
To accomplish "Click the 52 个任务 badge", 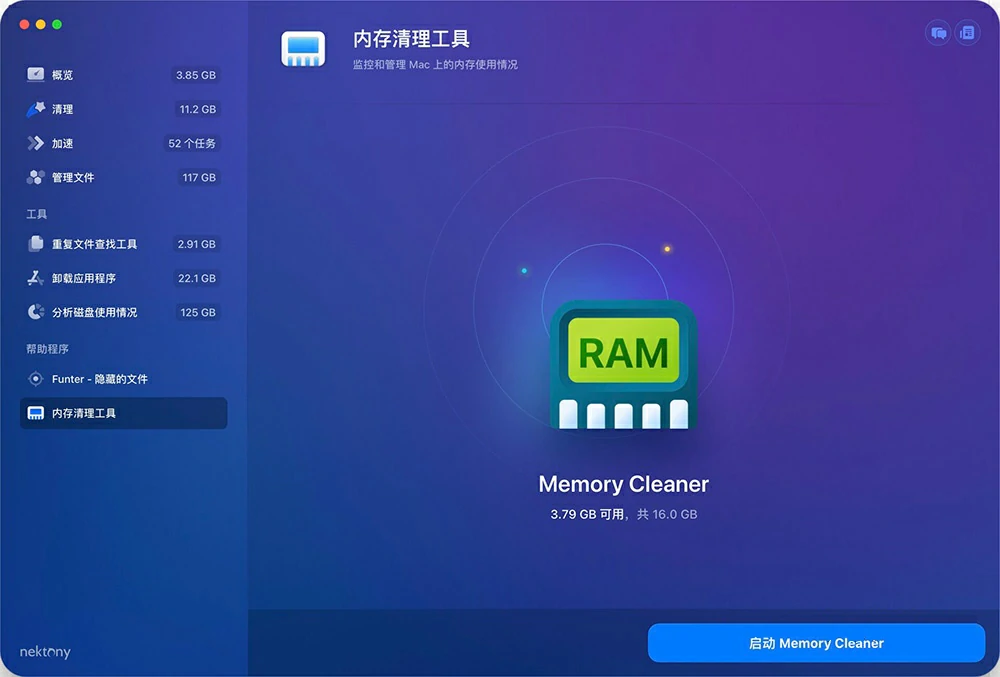I will pyautogui.click(x=192, y=143).
